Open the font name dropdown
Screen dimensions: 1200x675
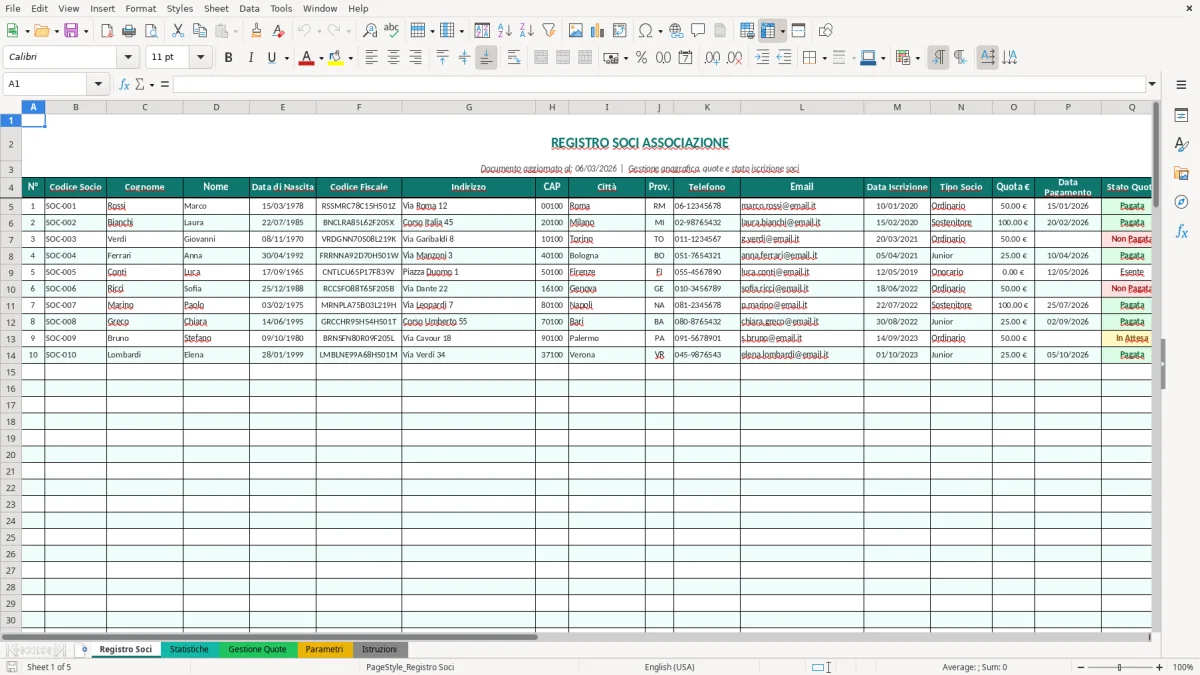point(128,58)
